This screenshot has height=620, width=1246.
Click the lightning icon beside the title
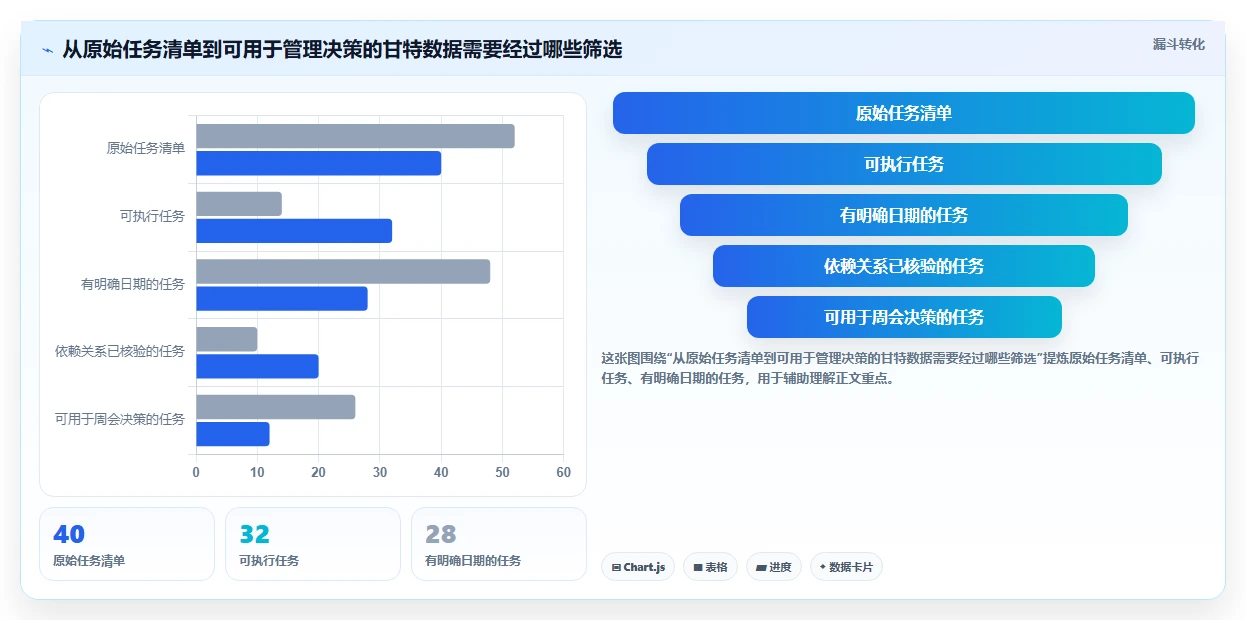click(47, 50)
